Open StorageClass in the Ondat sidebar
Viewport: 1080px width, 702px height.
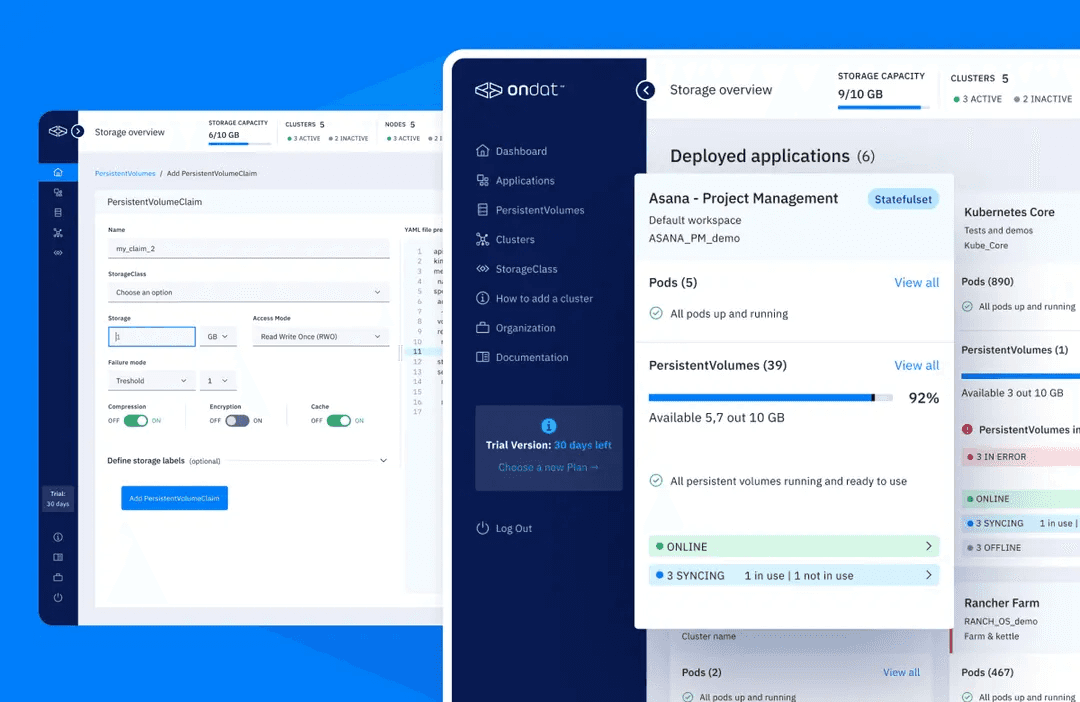(527, 269)
